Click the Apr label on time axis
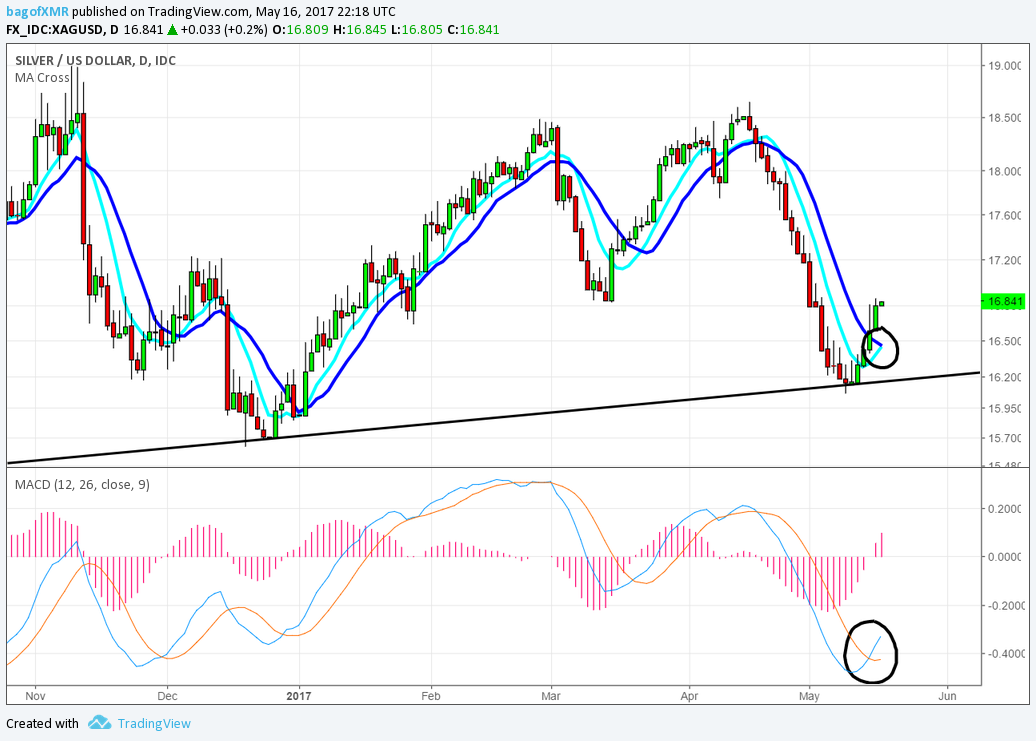 (x=689, y=696)
